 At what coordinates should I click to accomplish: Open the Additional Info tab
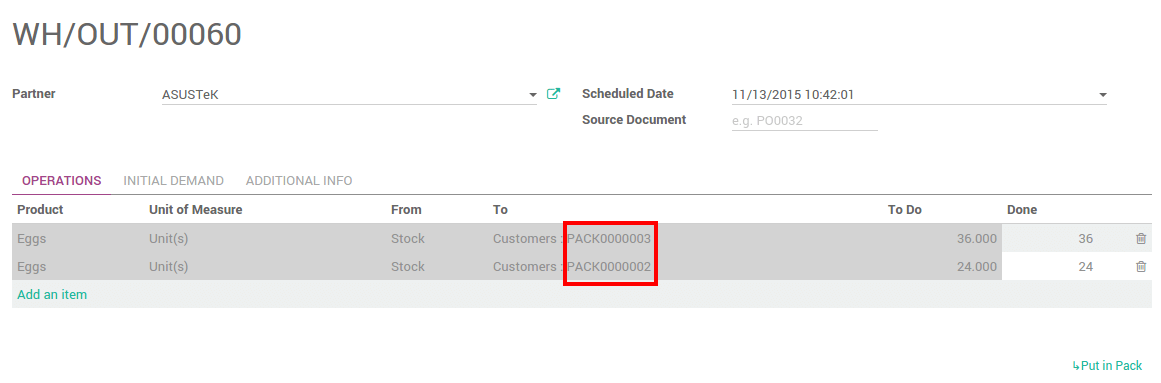click(x=299, y=181)
